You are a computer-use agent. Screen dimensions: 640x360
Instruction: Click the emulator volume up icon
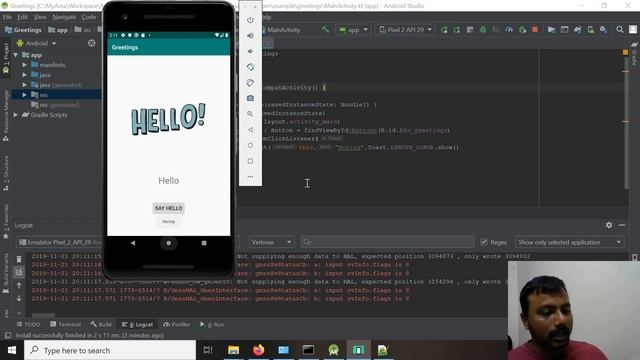tap(250, 36)
